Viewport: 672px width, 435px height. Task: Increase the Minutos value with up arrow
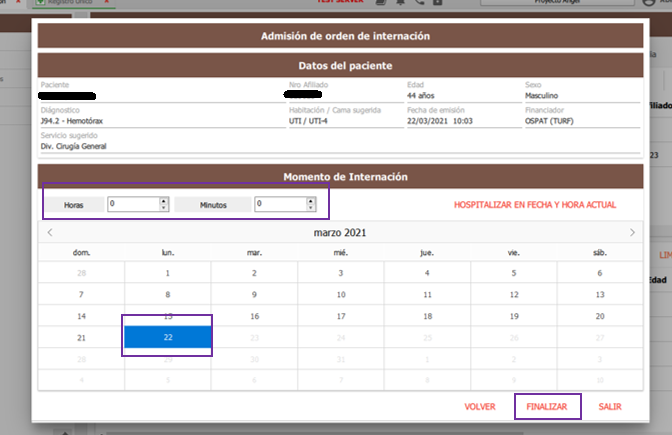(311, 200)
